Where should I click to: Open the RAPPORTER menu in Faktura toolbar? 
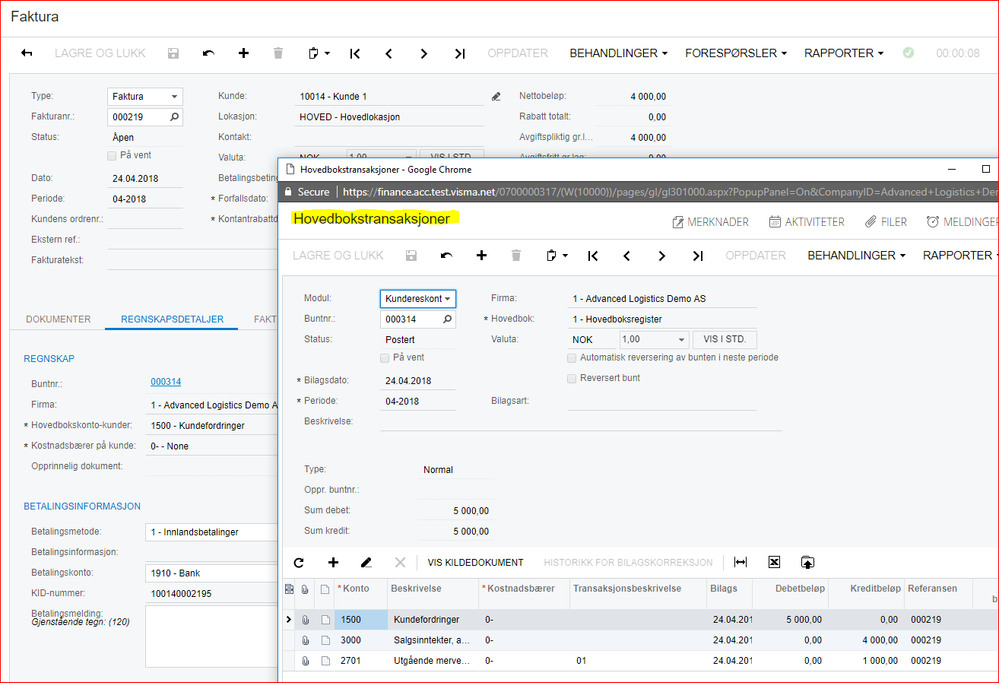tap(843, 53)
